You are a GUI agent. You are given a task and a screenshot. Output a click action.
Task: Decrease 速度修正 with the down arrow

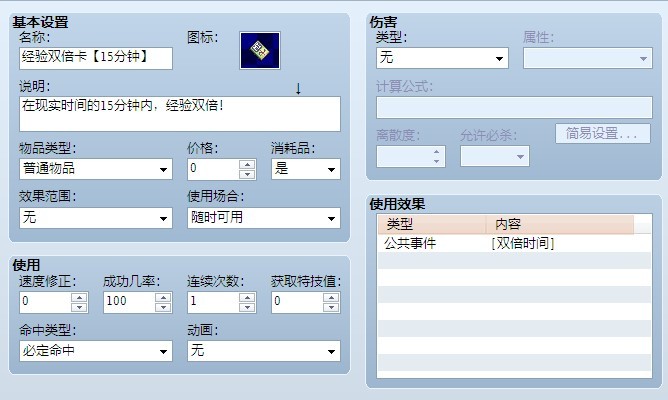(79, 308)
